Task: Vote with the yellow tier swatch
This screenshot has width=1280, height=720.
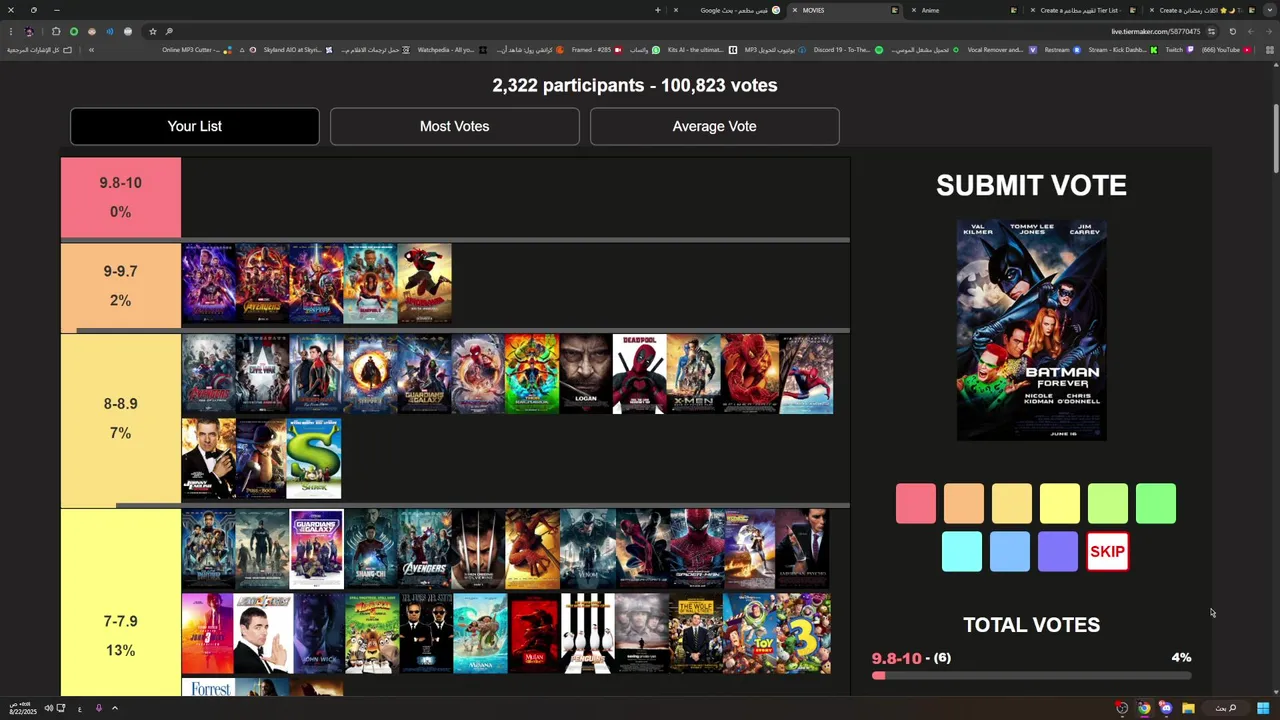Action: (1060, 503)
